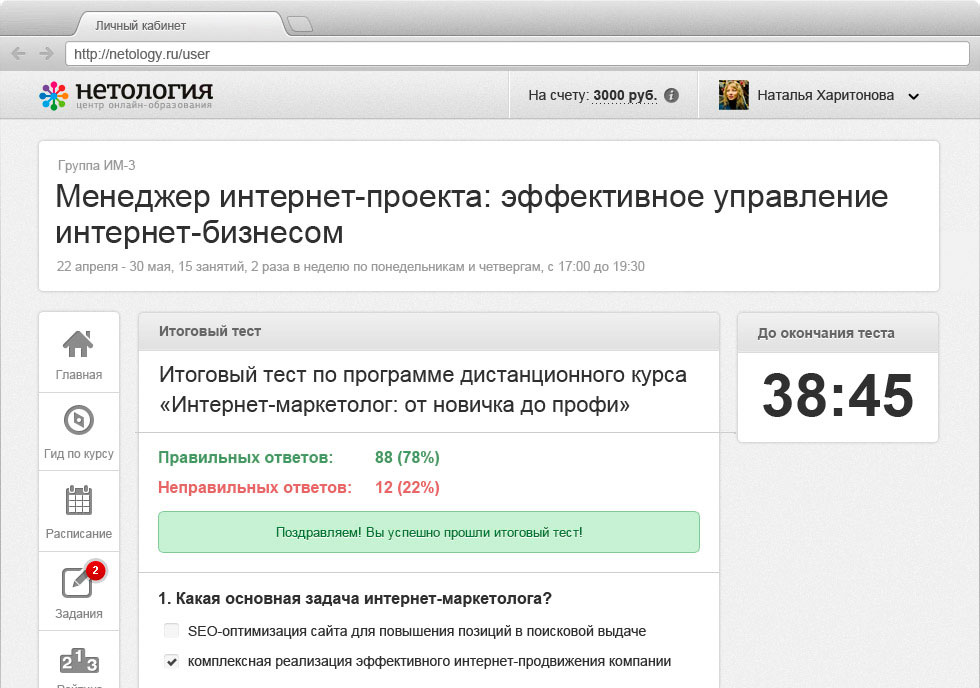
Task: Open the Расписание calendar icon
Action: (78, 500)
